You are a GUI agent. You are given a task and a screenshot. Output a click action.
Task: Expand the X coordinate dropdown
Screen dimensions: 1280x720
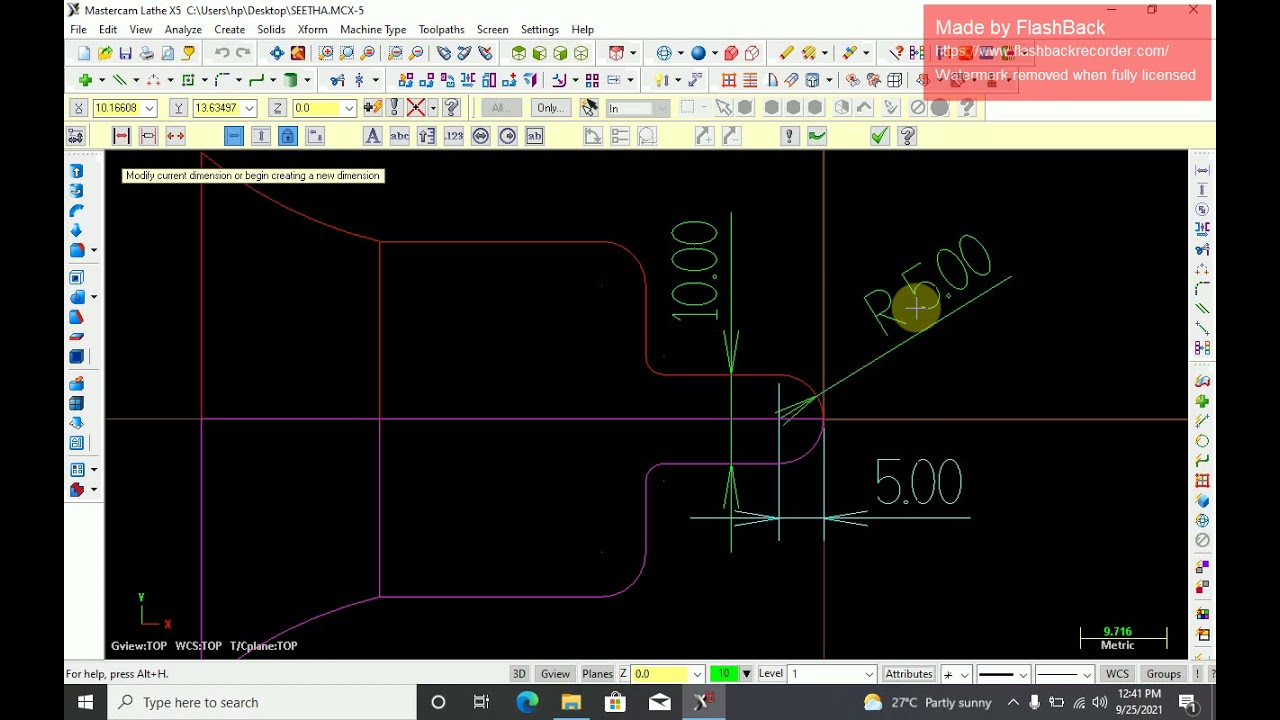pyautogui.click(x=150, y=108)
